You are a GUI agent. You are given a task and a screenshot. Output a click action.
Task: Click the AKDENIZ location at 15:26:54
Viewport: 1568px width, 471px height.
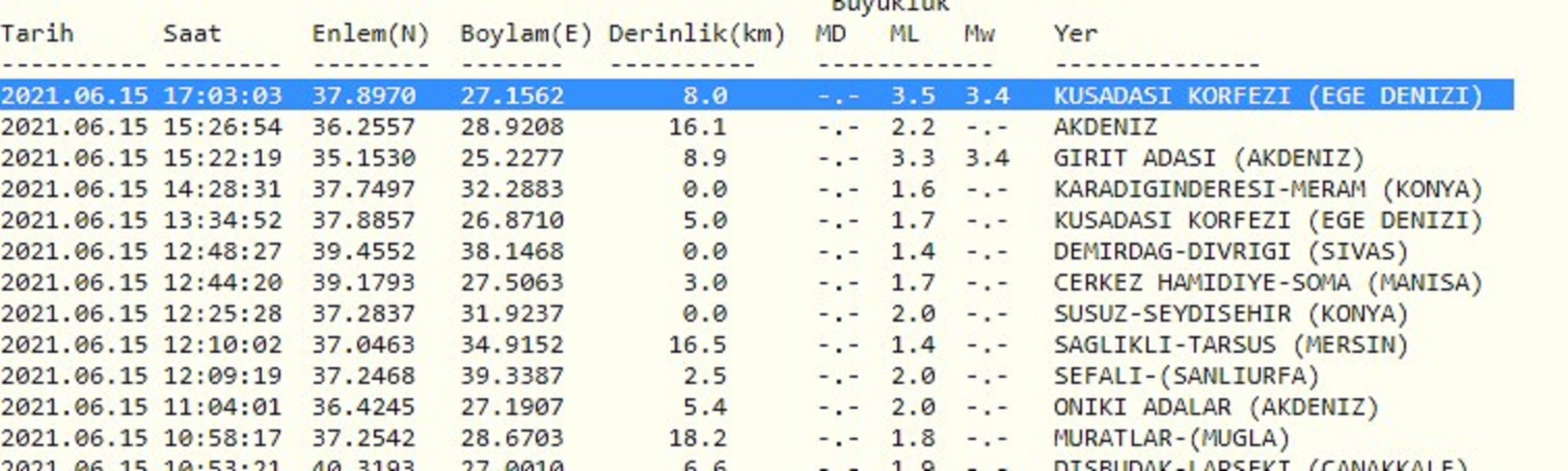(x=1105, y=127)
